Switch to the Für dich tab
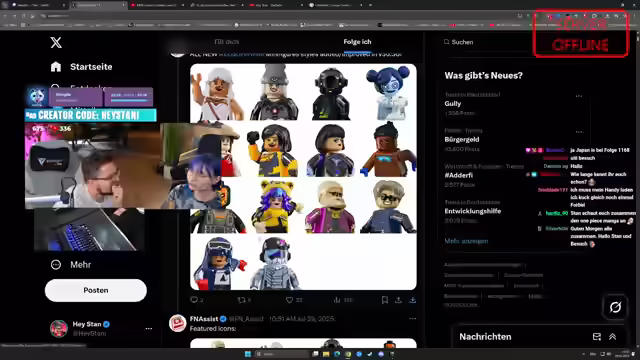The image size is (640, 360). [227, 42]
